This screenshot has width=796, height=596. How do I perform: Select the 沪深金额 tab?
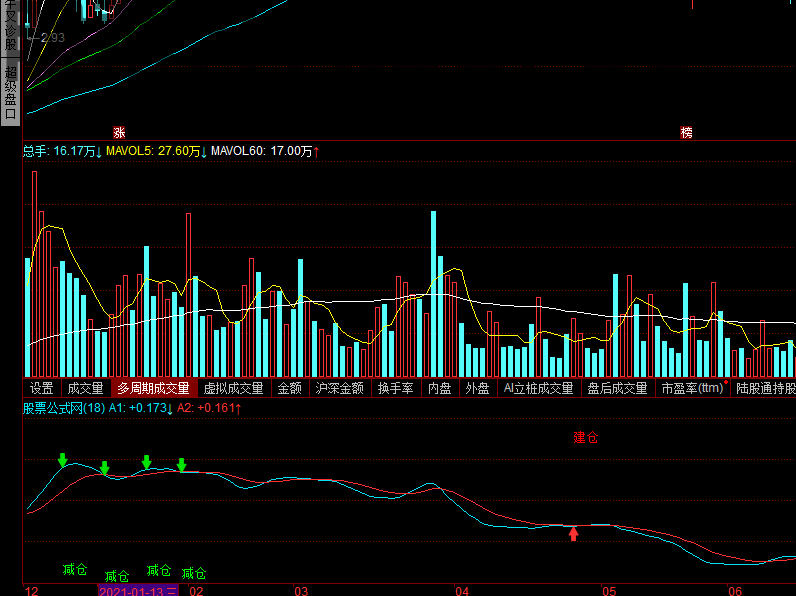[340, 388]
